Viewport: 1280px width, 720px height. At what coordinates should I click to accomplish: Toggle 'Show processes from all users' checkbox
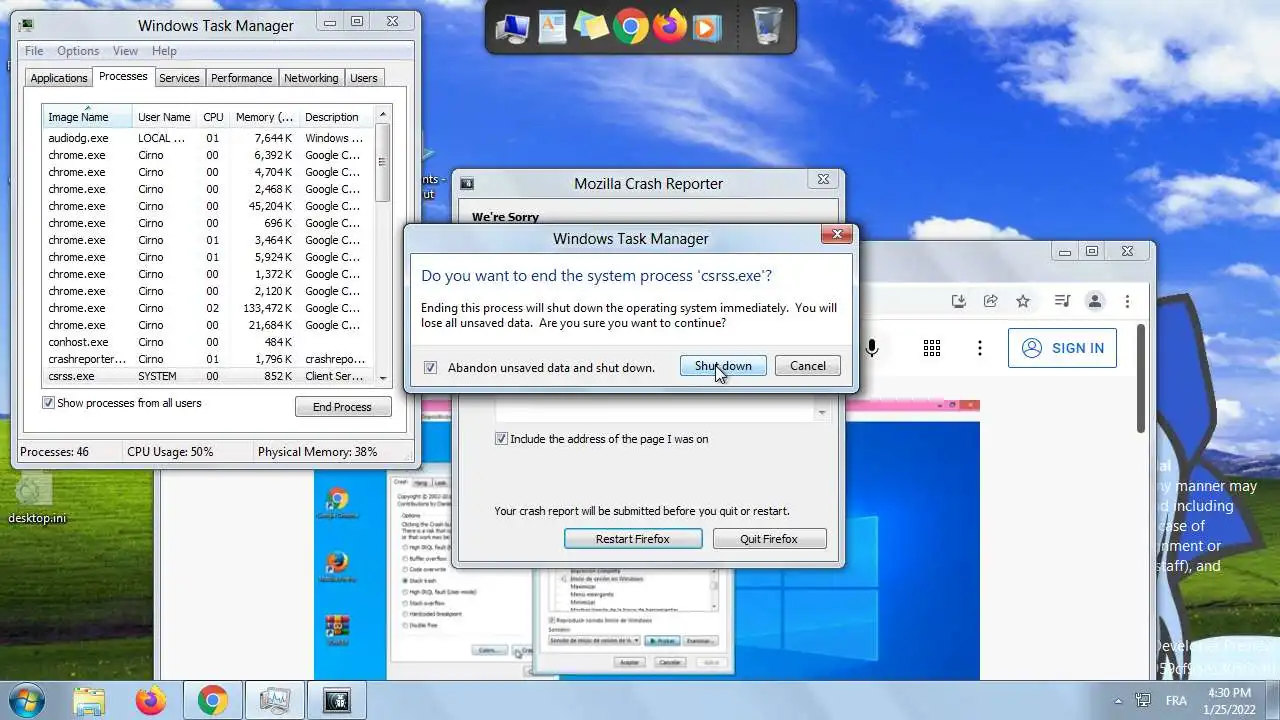[x=48, y=403]
